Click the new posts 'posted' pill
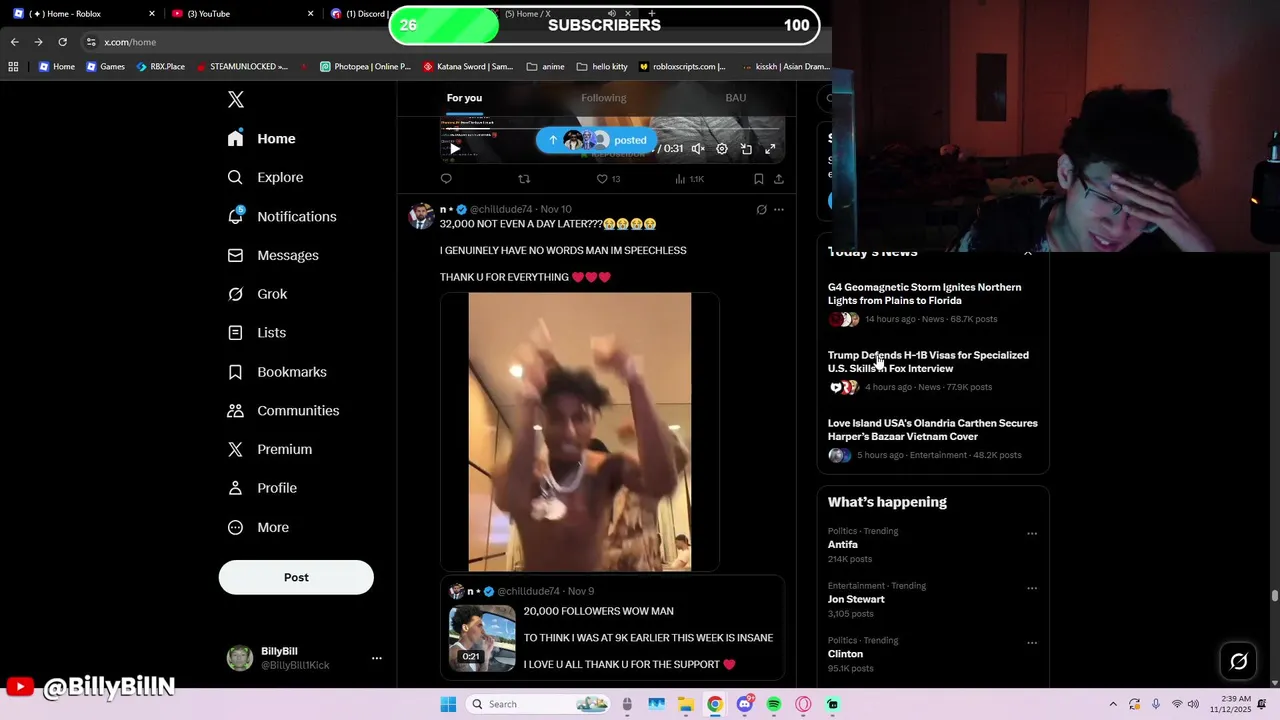This screenshot has width=1280, height=720. point(596,140)
